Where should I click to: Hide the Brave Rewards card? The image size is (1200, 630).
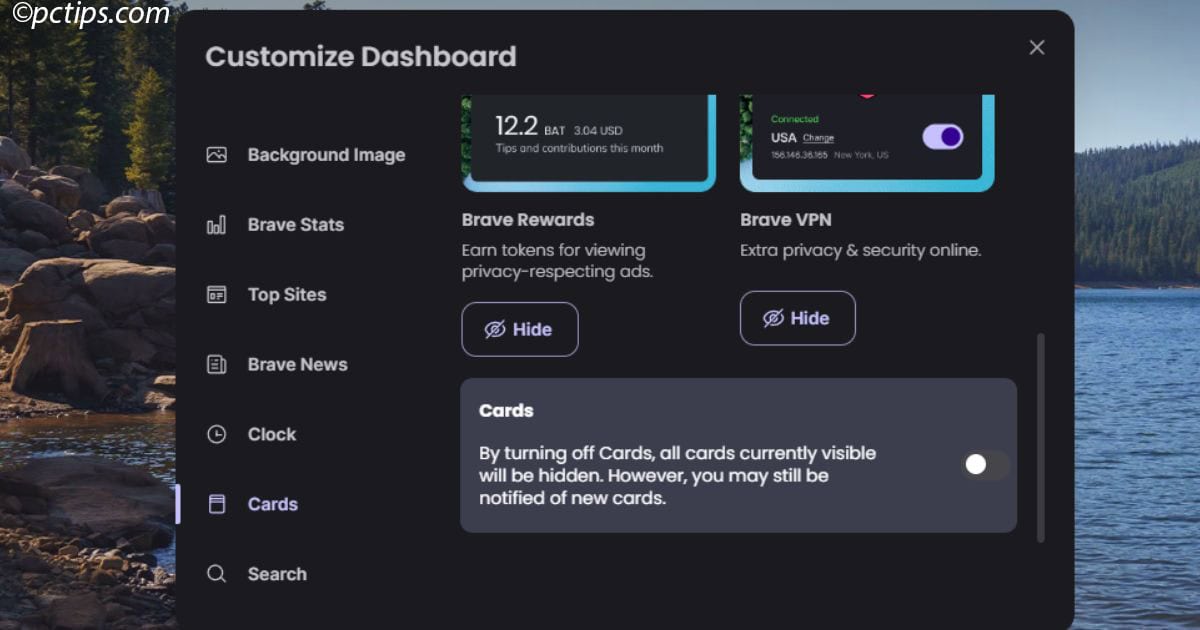pyautogui.click(x=520, y=329)
